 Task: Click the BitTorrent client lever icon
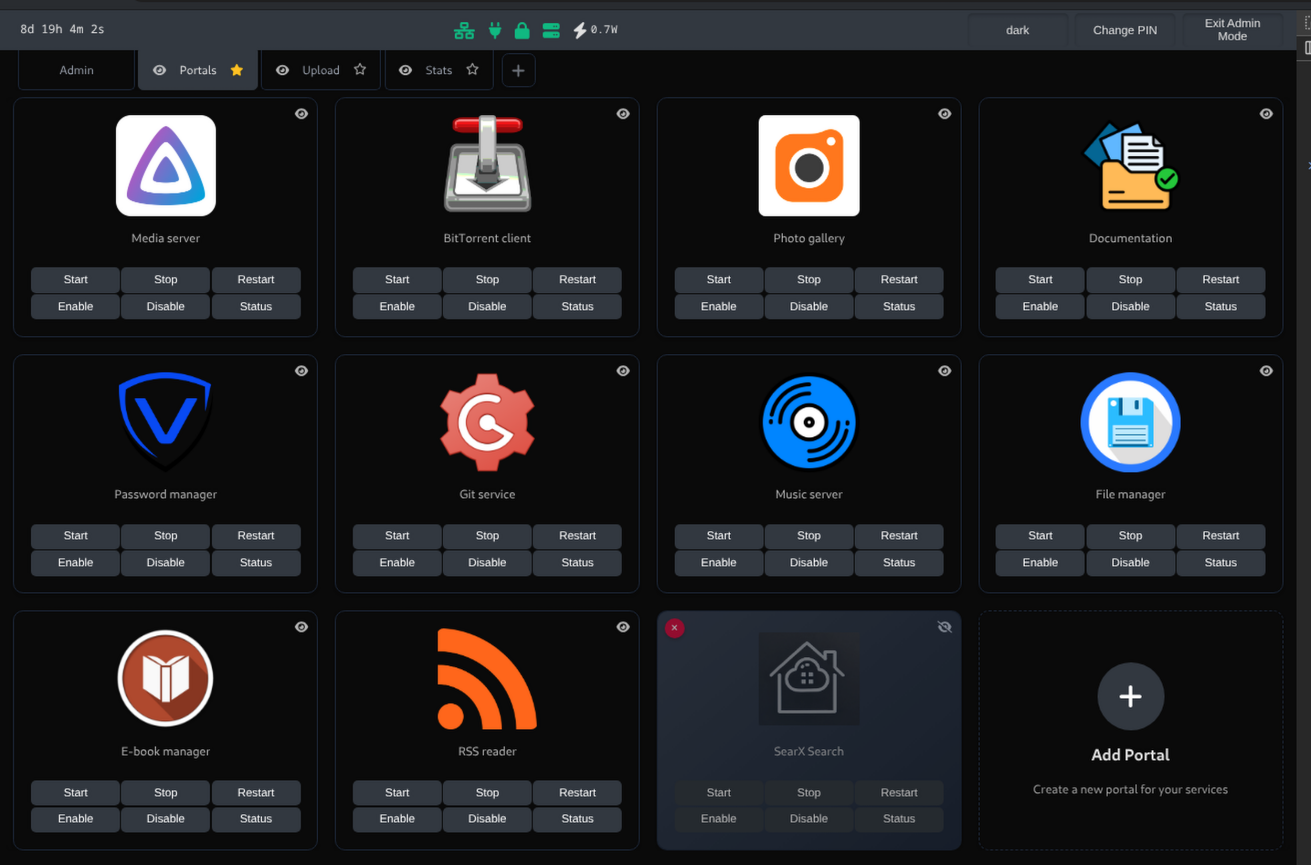pyautogui.click(x=487, y=165)
